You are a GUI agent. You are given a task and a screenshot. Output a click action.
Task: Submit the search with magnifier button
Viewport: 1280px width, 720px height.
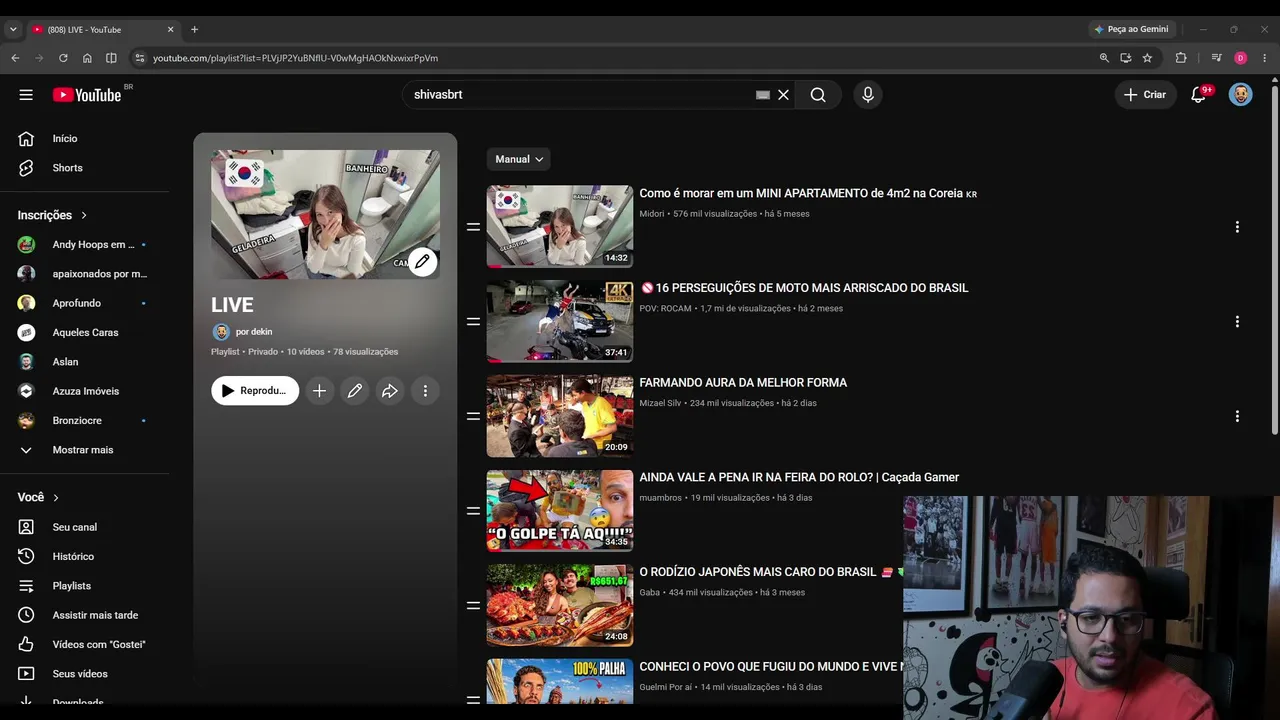click(x=818, y=95)
